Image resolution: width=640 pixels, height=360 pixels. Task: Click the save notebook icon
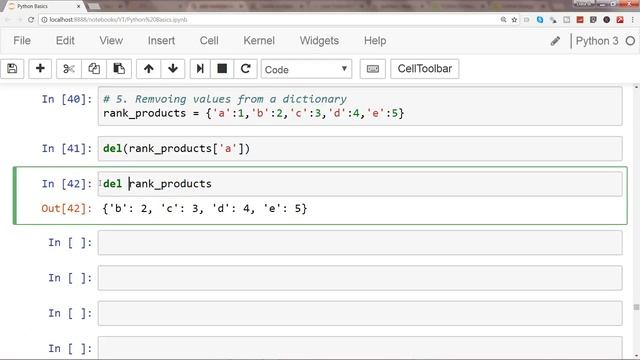coord(12,69)
